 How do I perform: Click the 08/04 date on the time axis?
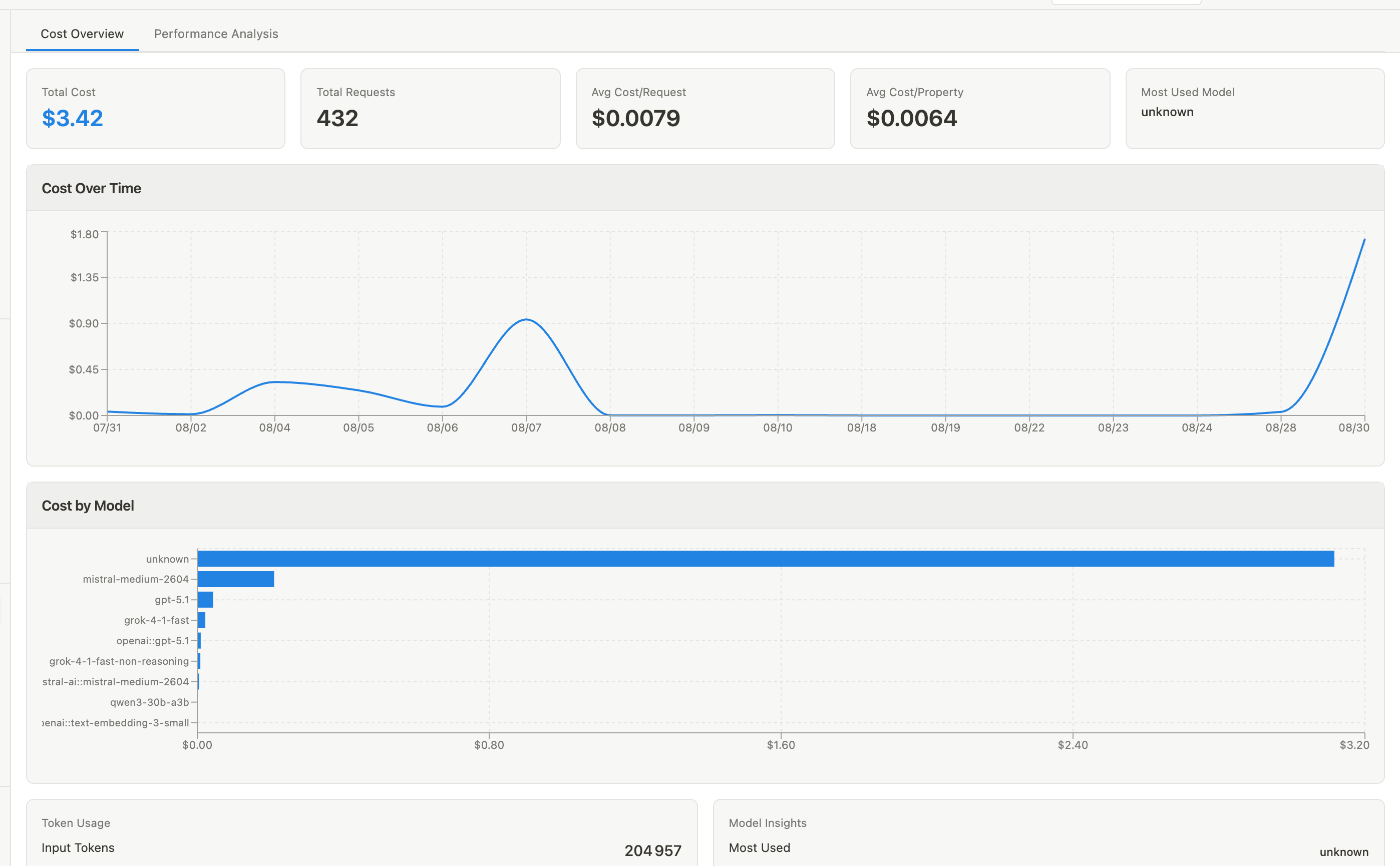pyautogui.click(x=274, y=427)
